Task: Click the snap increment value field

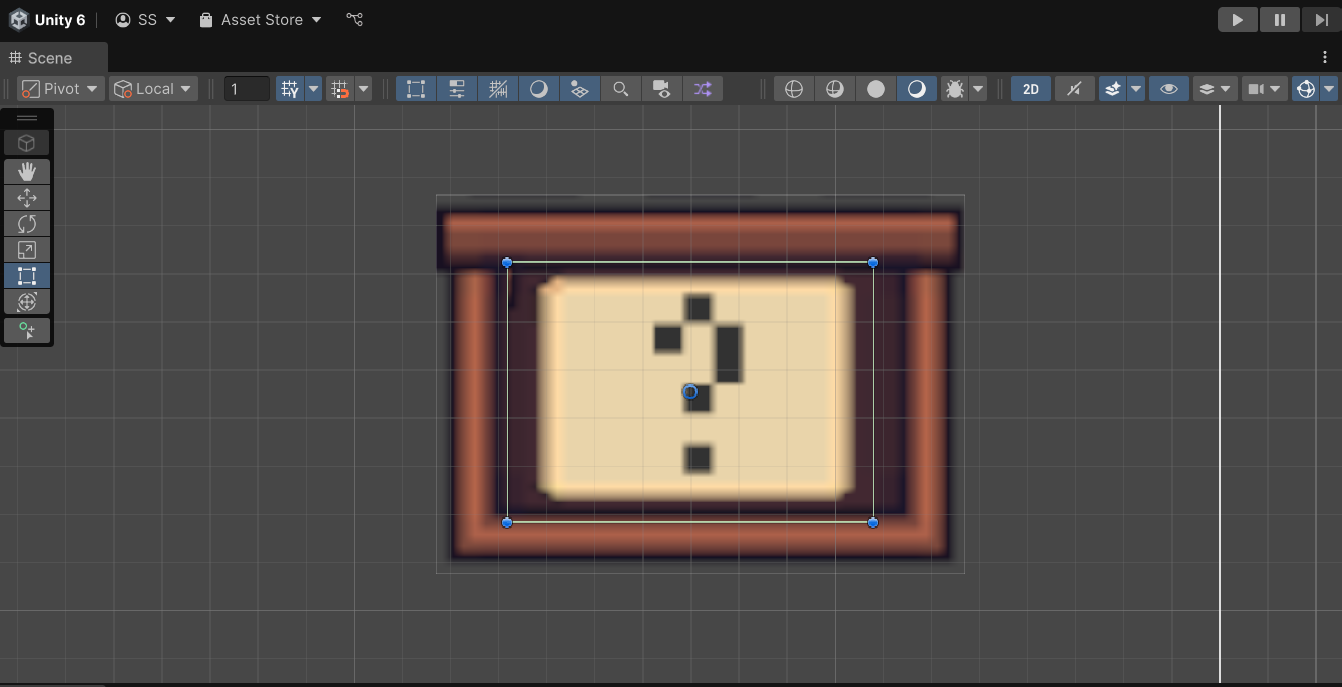Action: point(246,89)
